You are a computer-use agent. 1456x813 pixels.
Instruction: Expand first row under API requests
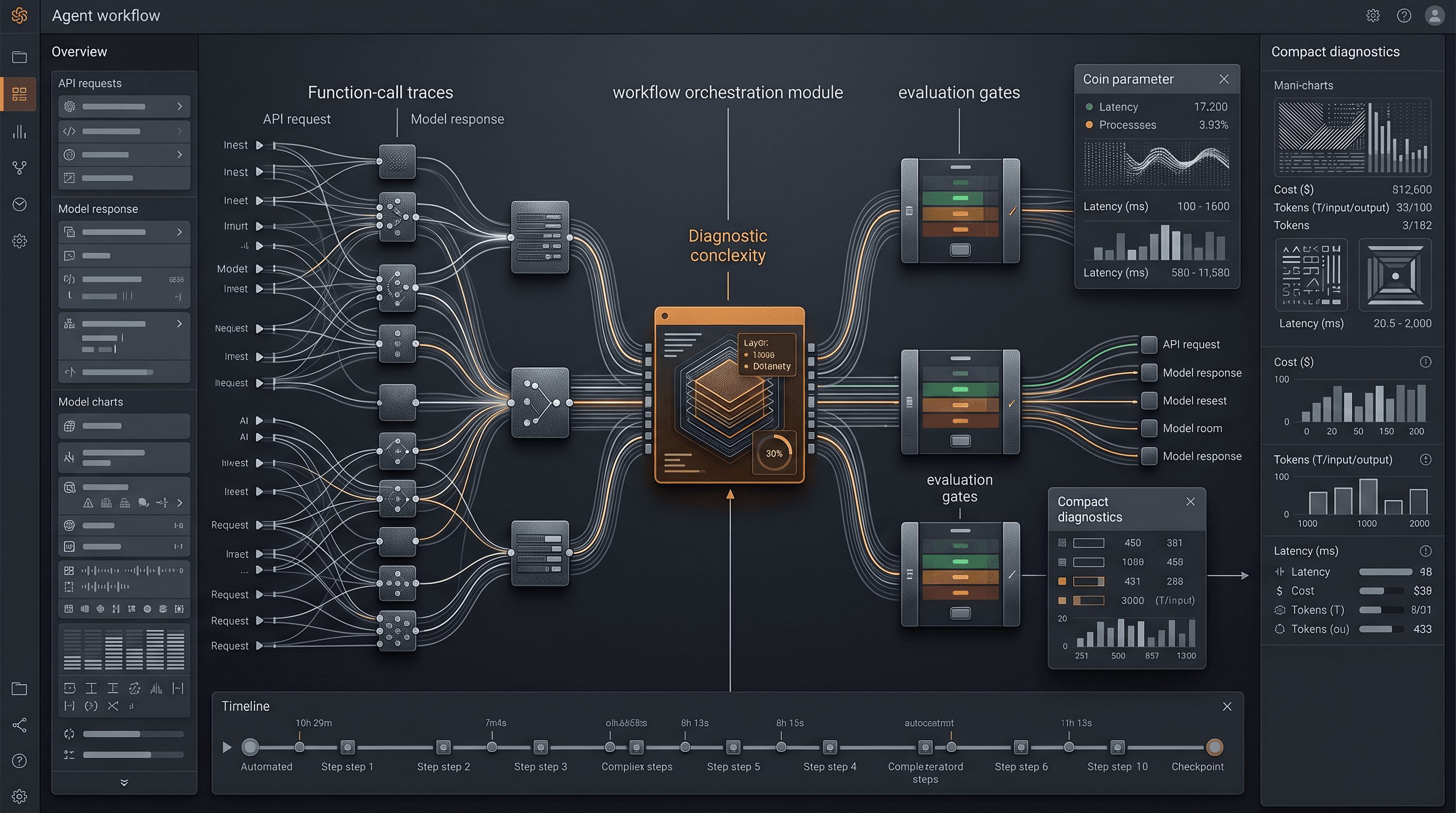pyautogui.click(x=124, y=106)
